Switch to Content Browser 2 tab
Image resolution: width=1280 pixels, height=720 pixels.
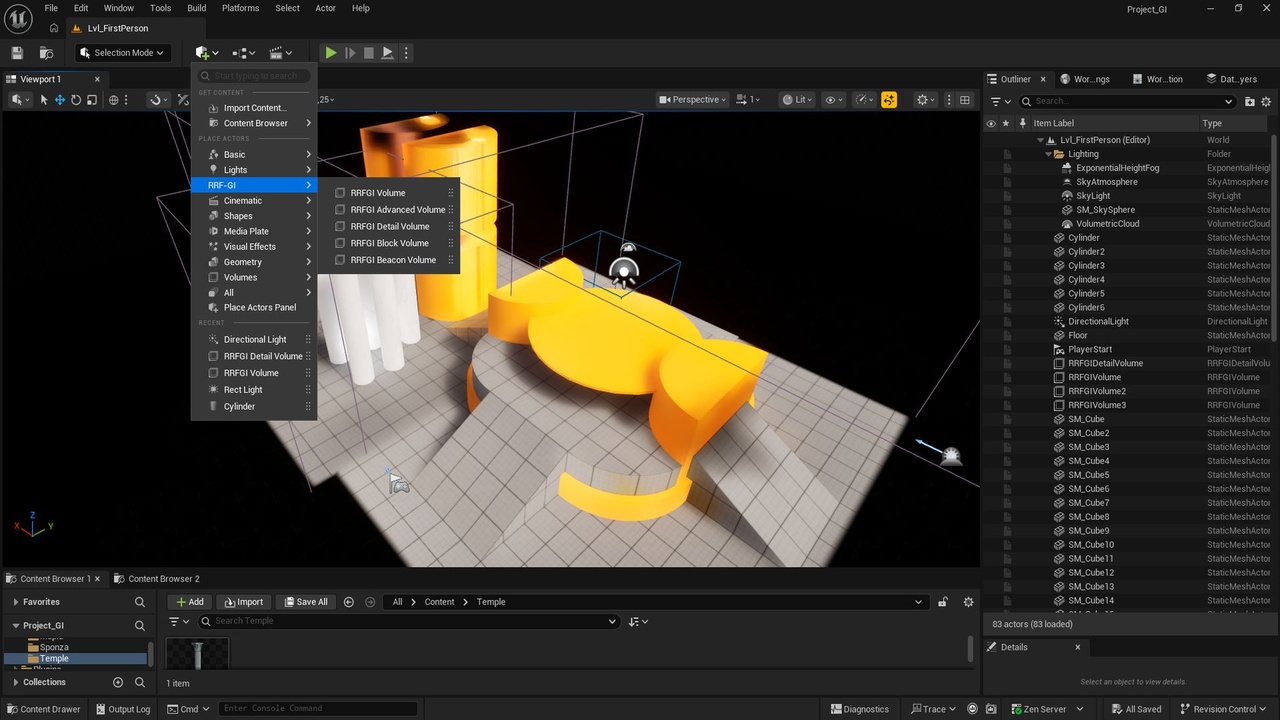(x=157, y=579)
